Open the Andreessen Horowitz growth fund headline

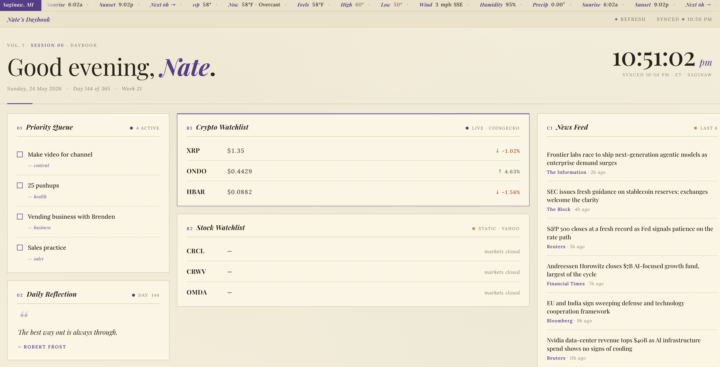(623, 270)
